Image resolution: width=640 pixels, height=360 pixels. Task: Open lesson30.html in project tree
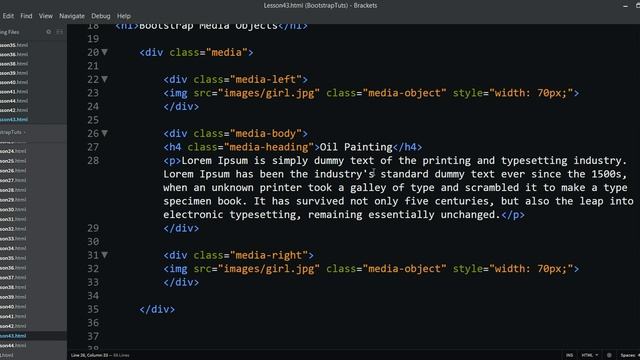click(x=13, y=209)
